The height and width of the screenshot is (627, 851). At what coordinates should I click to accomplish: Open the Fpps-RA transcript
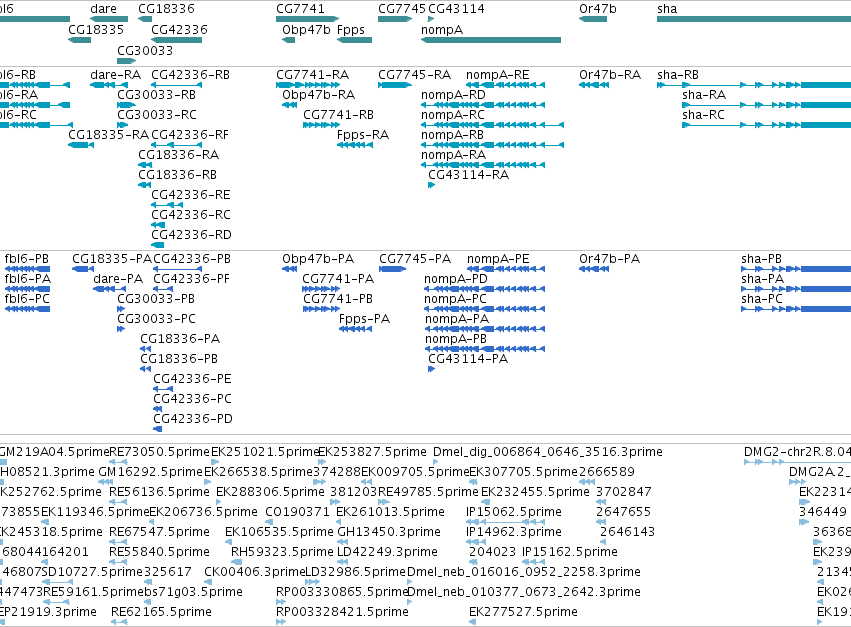click(355, 145)
